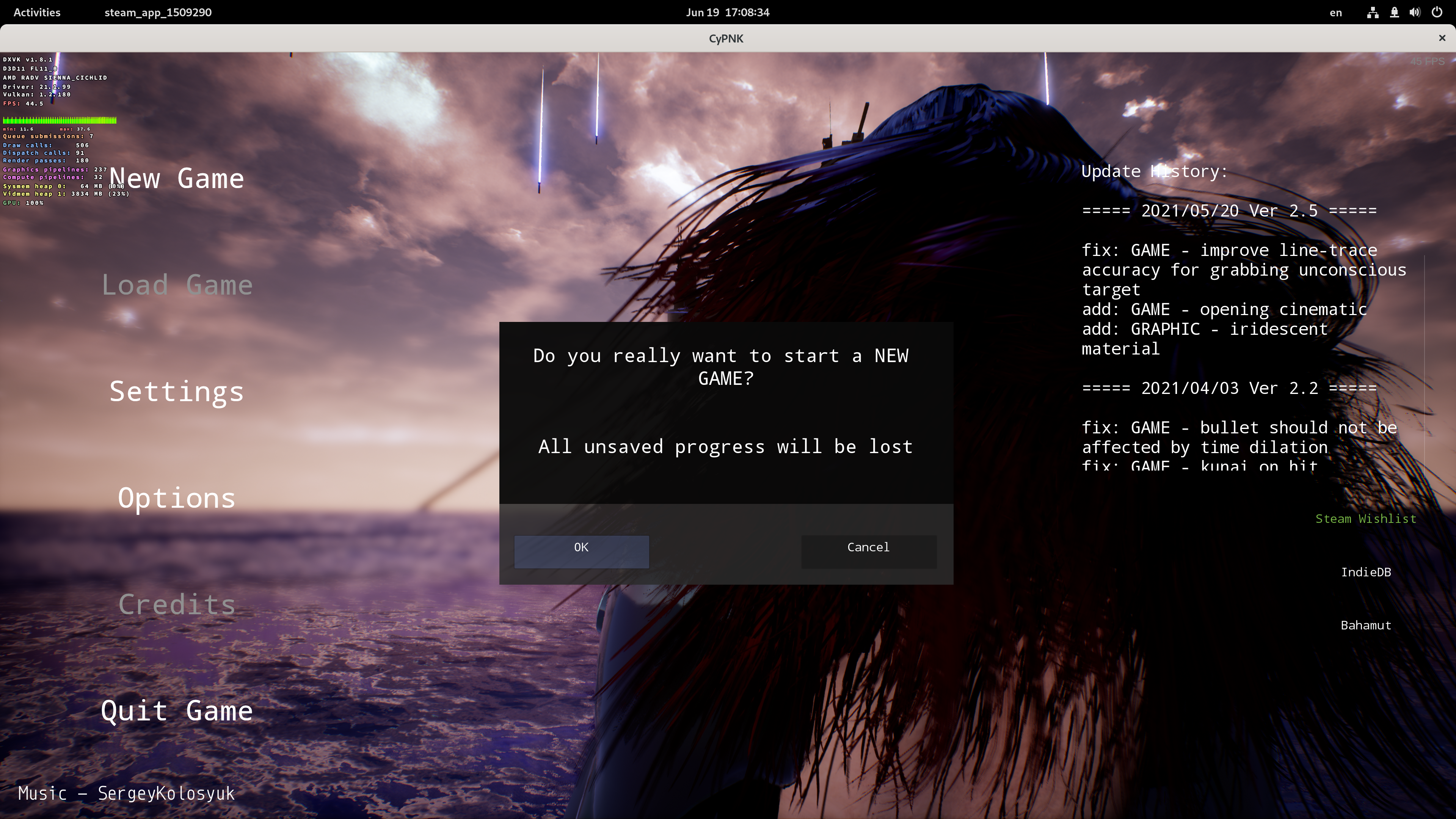This screenshot has width=1456, height=819.
Task: Switch the 'en' keyboard layout indicator
Action: (1335, 13)
